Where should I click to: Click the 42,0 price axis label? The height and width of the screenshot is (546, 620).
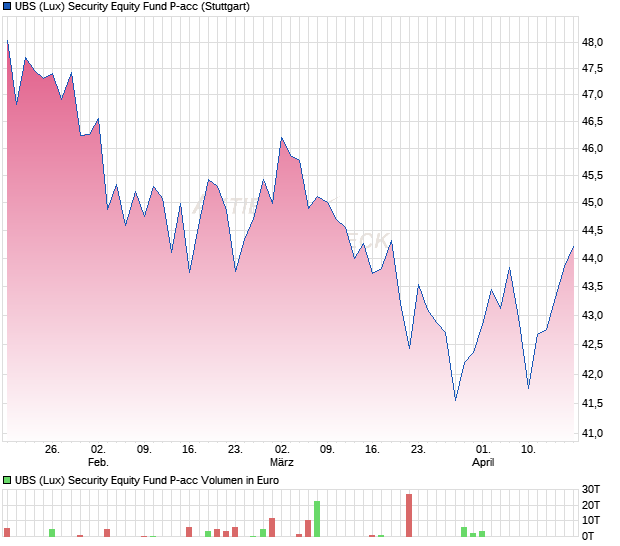tap(592, 374)
